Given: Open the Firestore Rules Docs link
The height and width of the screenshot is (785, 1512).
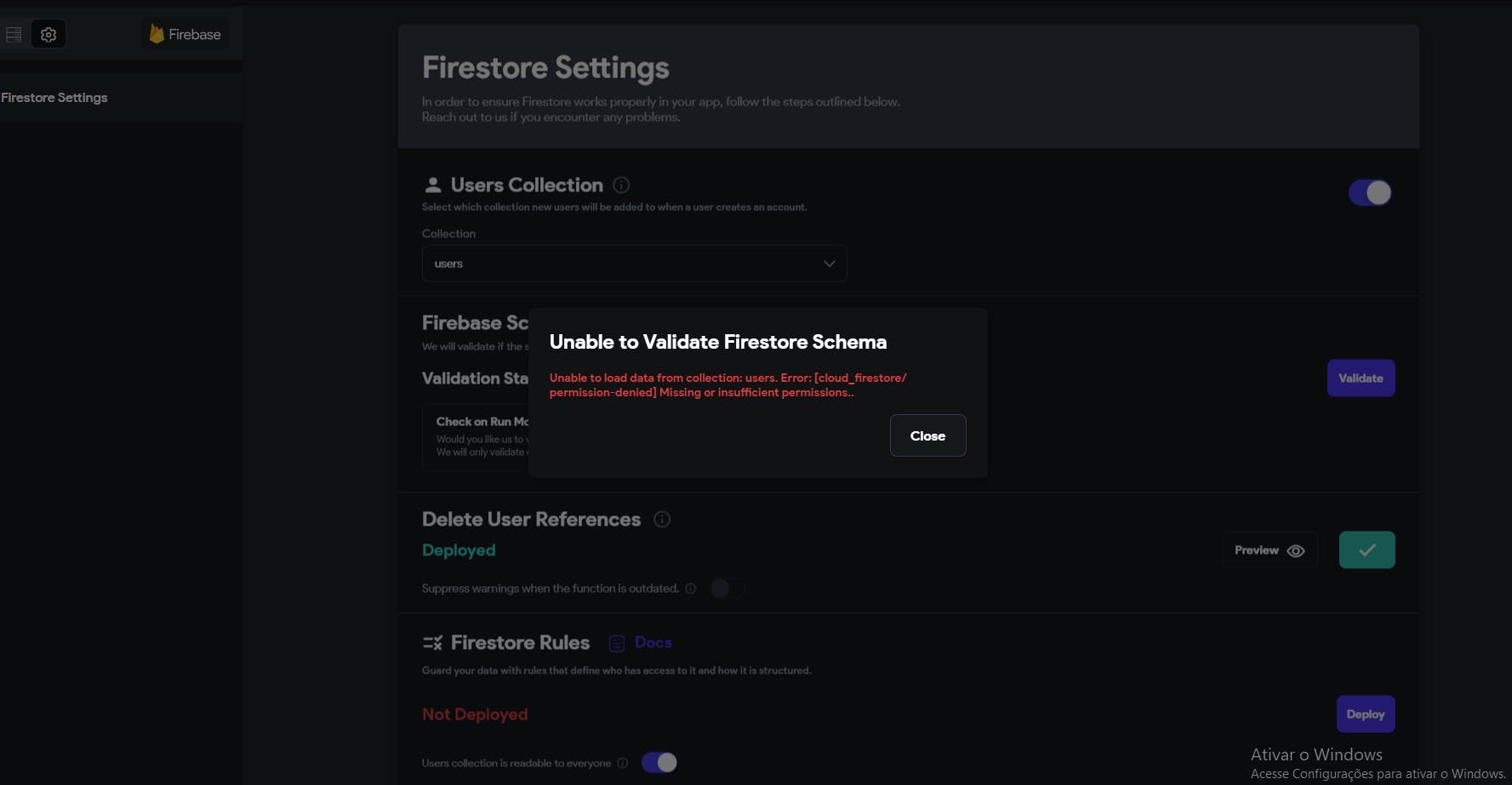Looking at the screenshot, I should coord(653,643).
